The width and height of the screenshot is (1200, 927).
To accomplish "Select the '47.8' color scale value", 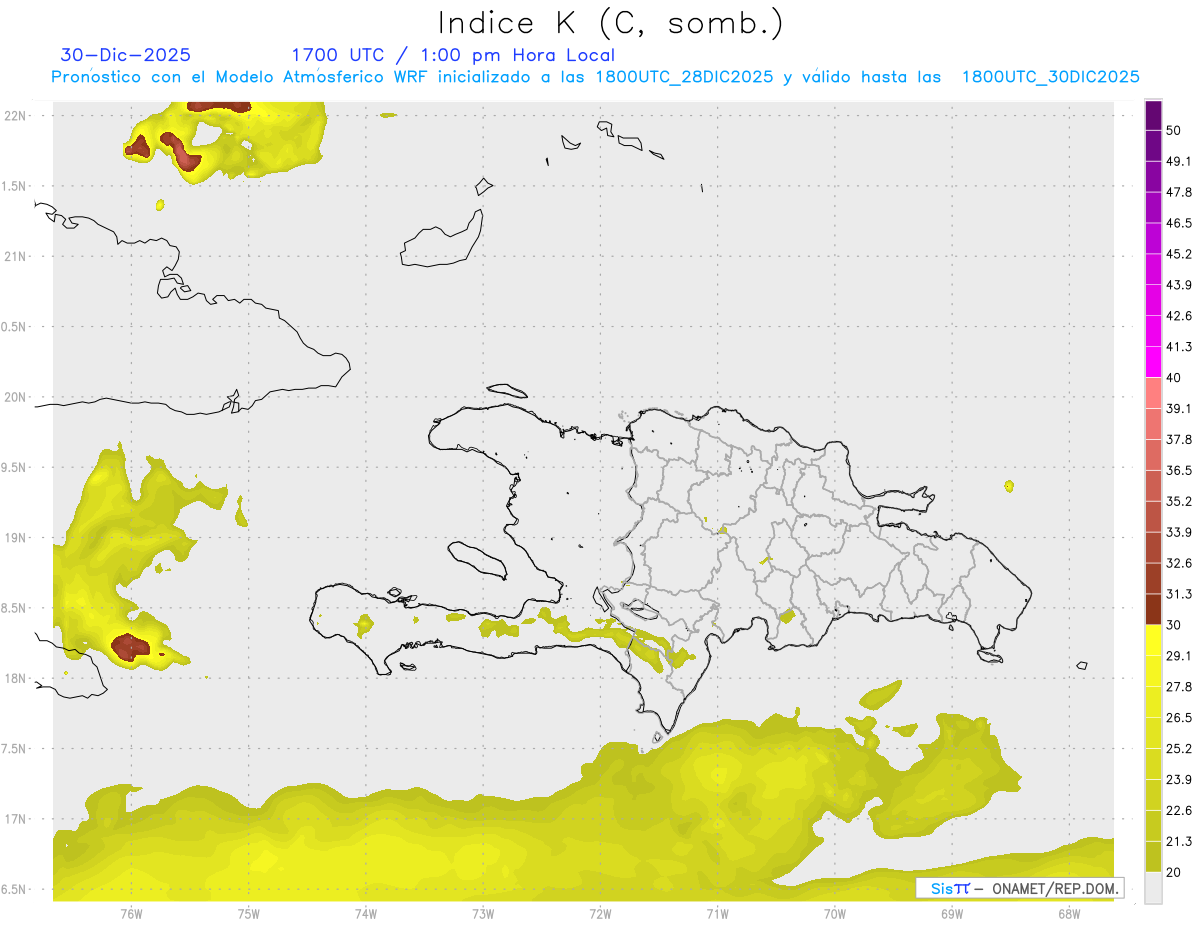I will (x=1179, y=192).
